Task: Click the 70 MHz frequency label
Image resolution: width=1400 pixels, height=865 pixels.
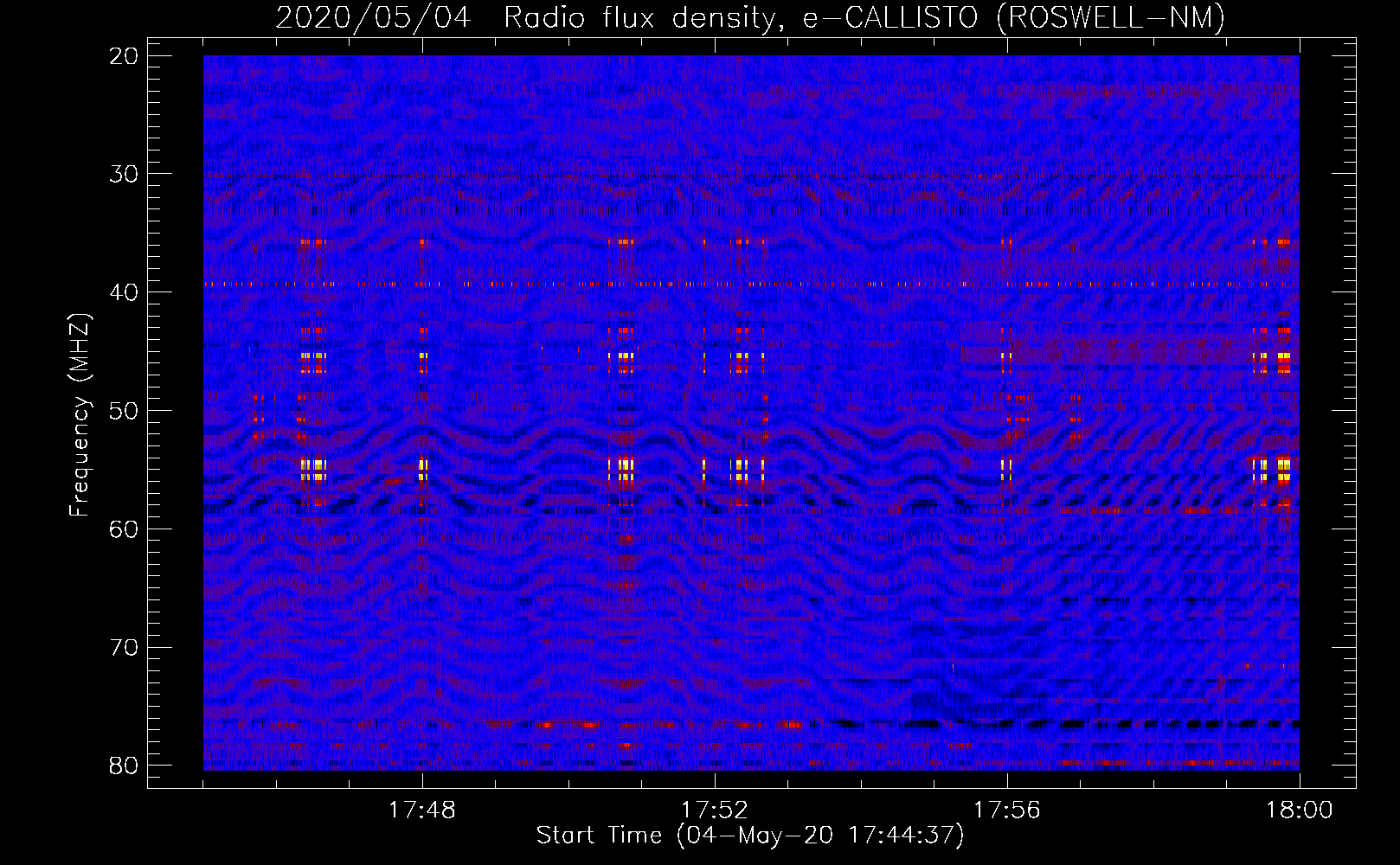Action: 125,648
